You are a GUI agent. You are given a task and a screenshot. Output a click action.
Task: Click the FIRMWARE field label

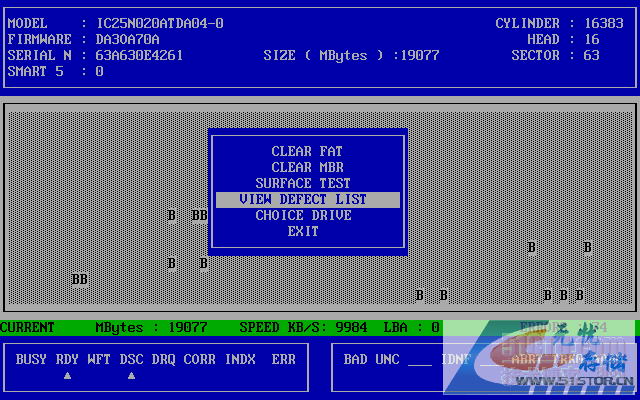(x=39, y=39)
